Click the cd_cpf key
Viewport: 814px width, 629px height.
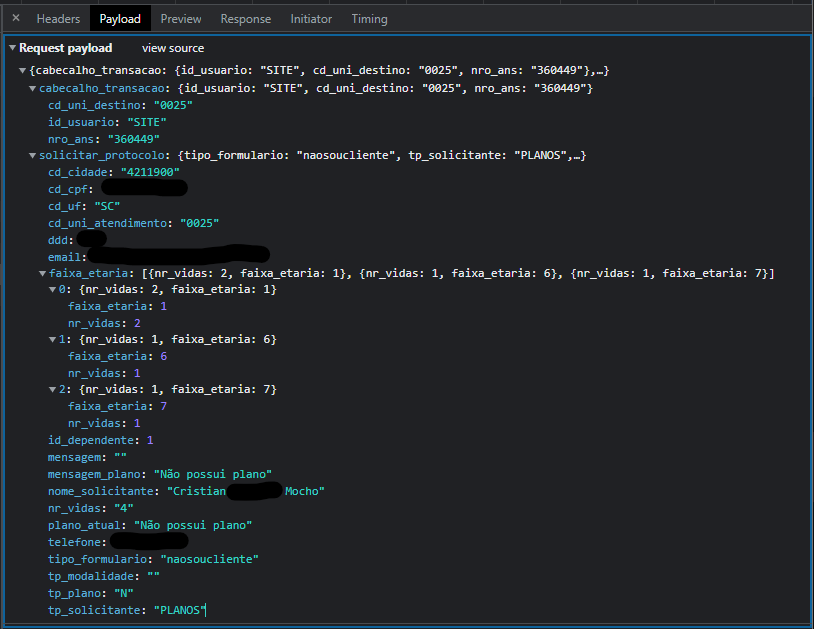click(67, 189)
